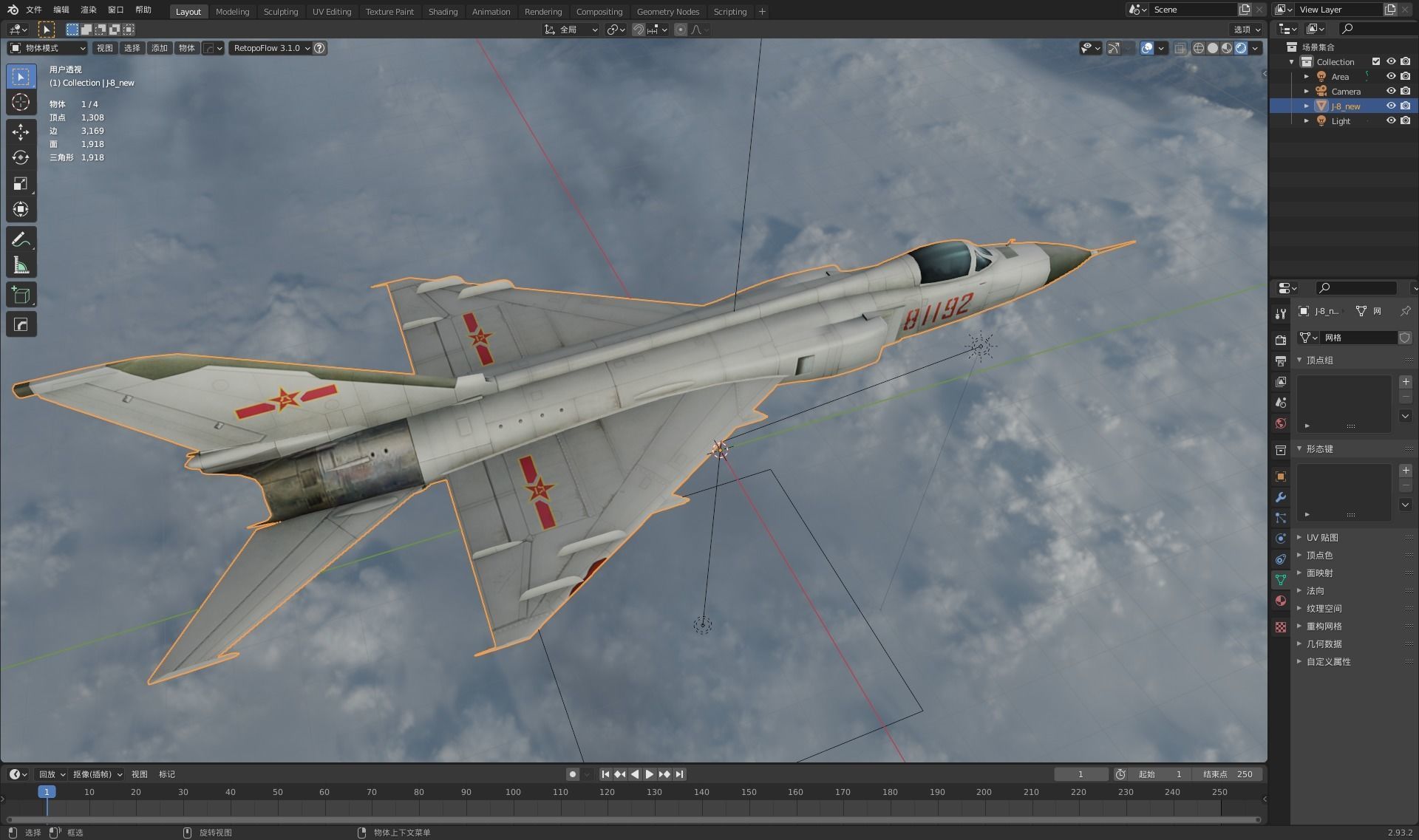1419x840 pixels.
Task: Toggle X-ray mode in viewport header
Action: 1180,48
